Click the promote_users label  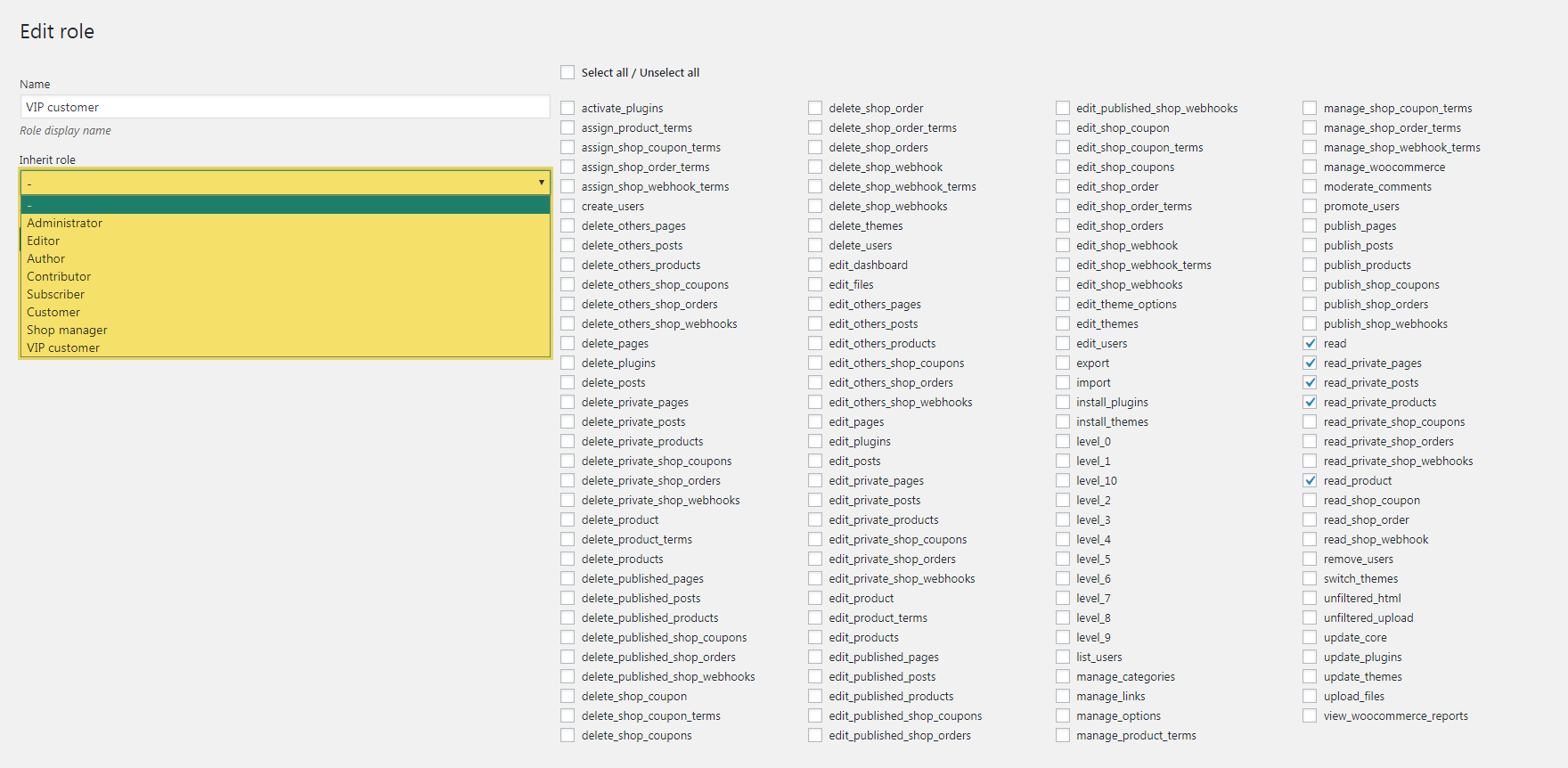(1360, 207)
